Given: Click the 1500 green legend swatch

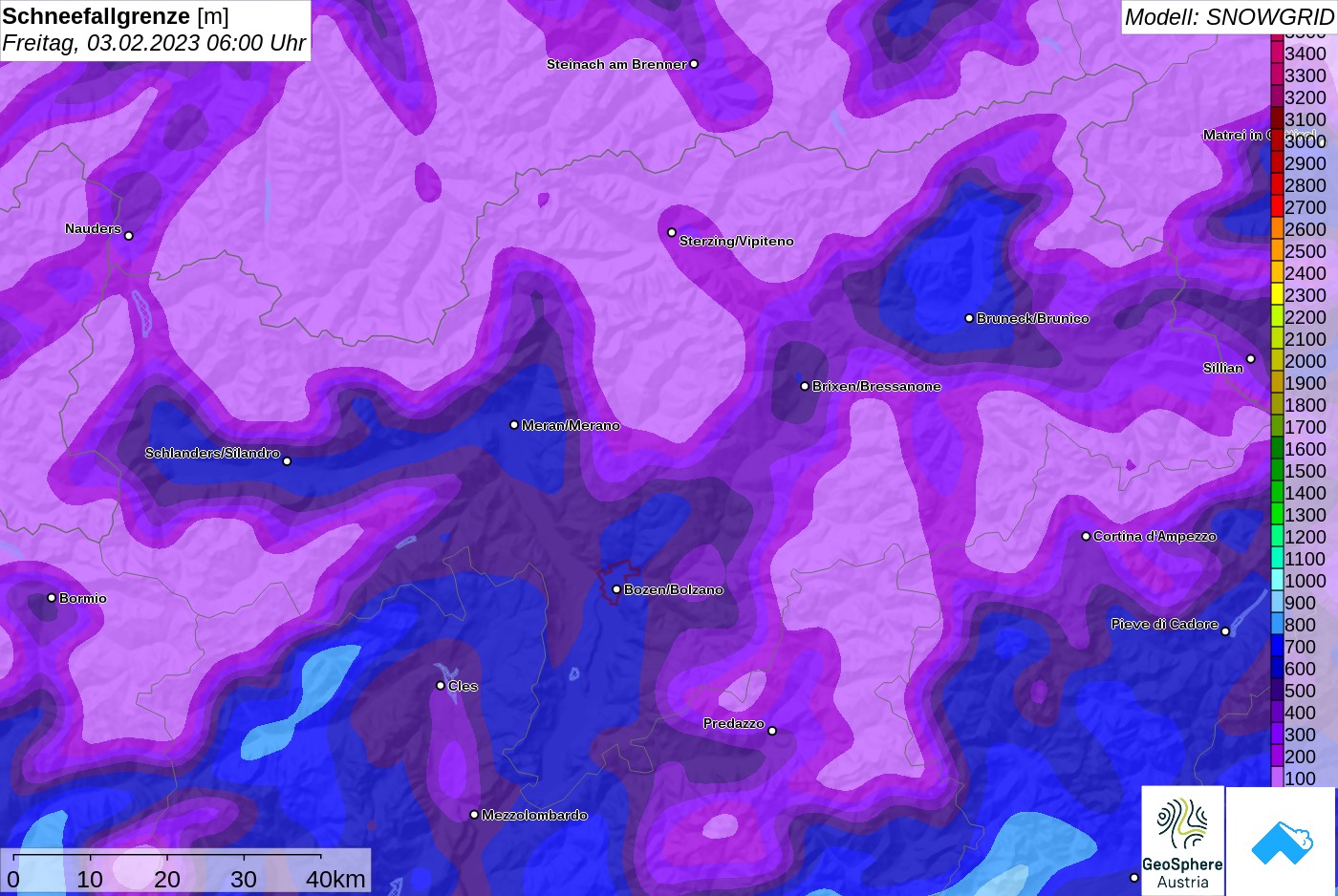Looking at the screenshot, I should tap(1277, 471).
